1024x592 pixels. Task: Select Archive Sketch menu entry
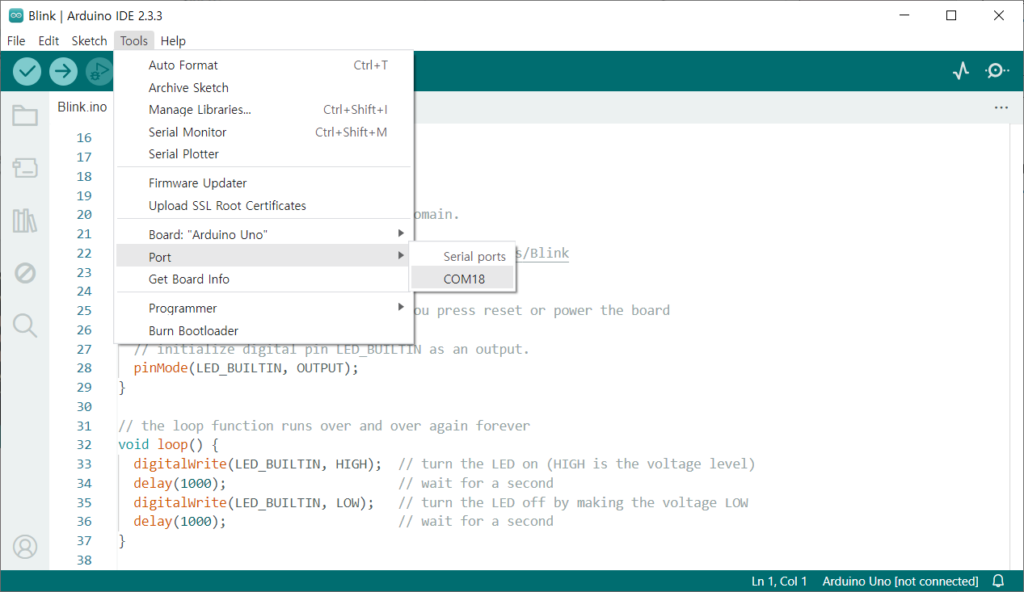264,88
